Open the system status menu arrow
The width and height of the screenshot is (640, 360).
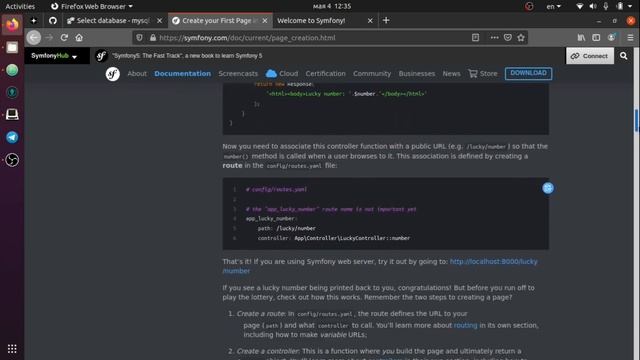(630, 6)
